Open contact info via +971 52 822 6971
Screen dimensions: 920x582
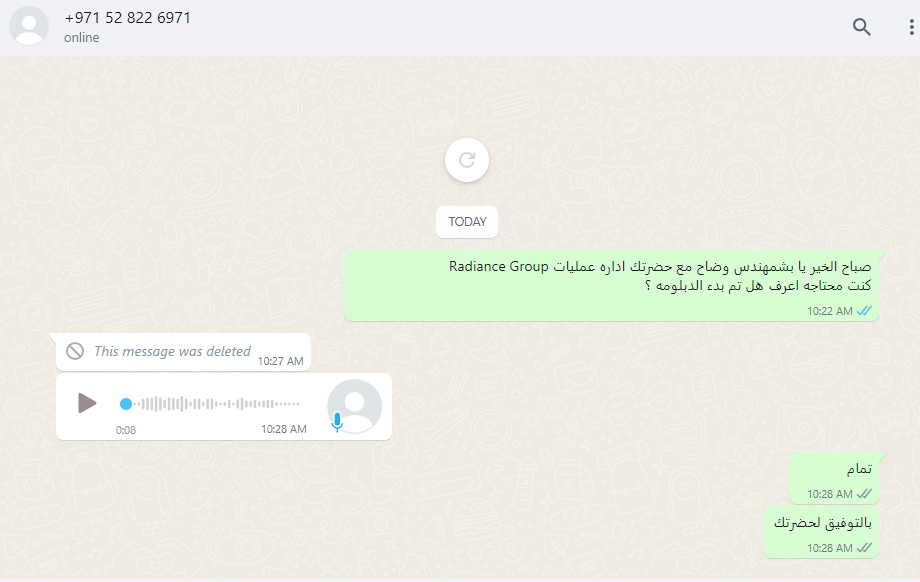[128, 18]
